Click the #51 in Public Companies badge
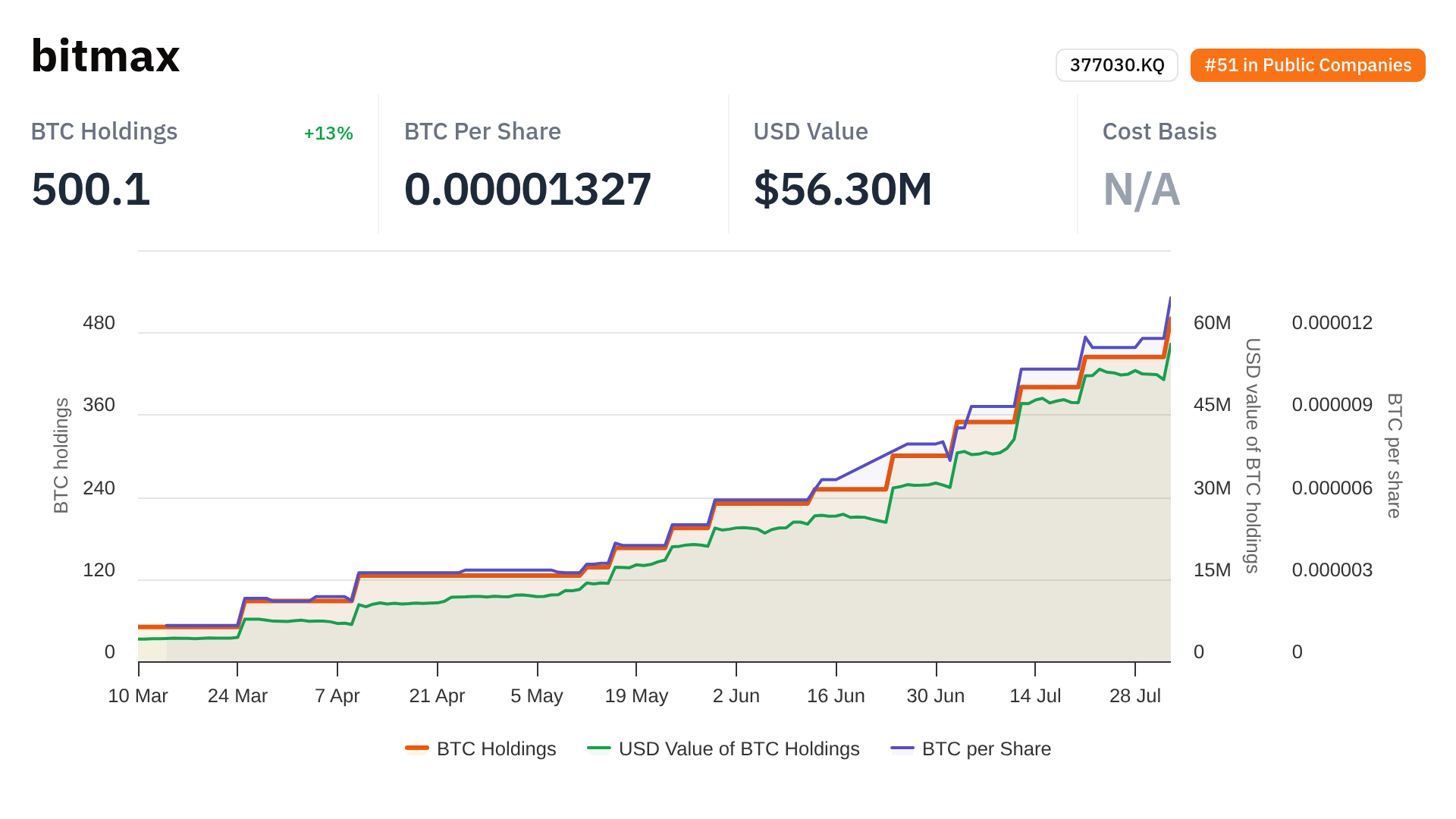 (1307, 65)
